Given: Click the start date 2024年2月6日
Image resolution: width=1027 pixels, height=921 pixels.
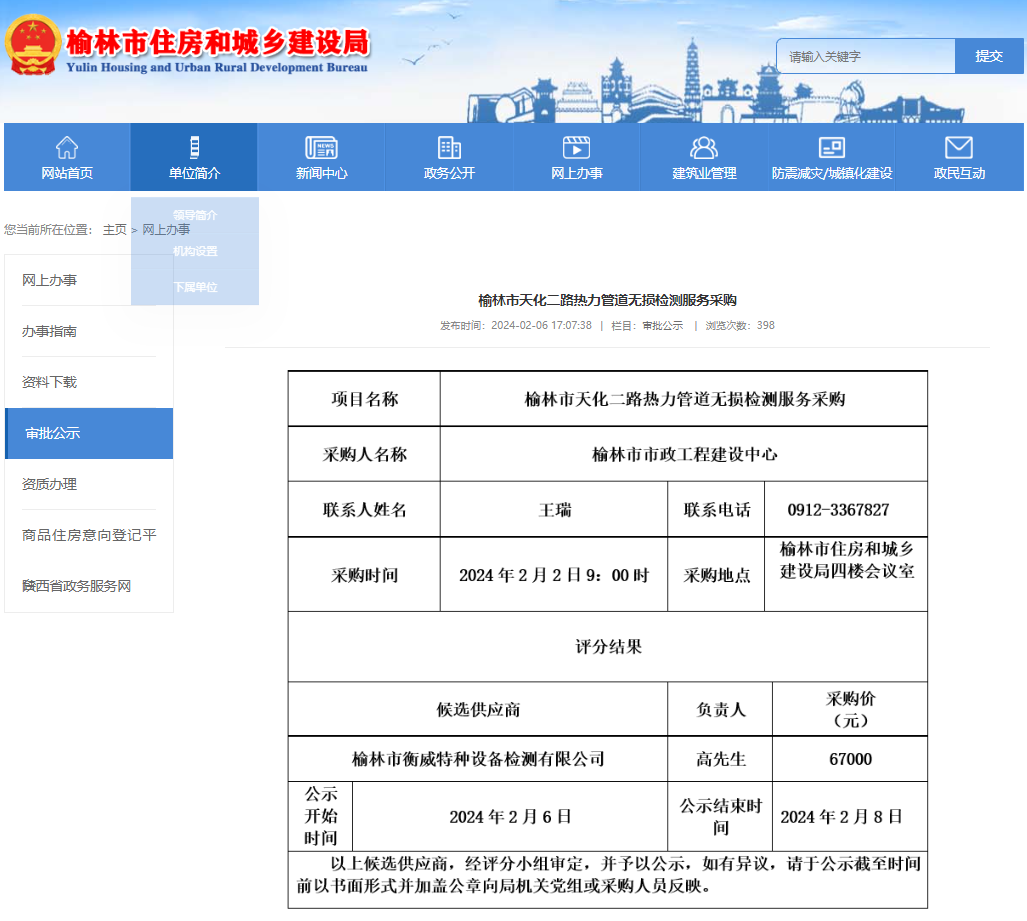Looking at the screenshot, I should click(510, 816).
